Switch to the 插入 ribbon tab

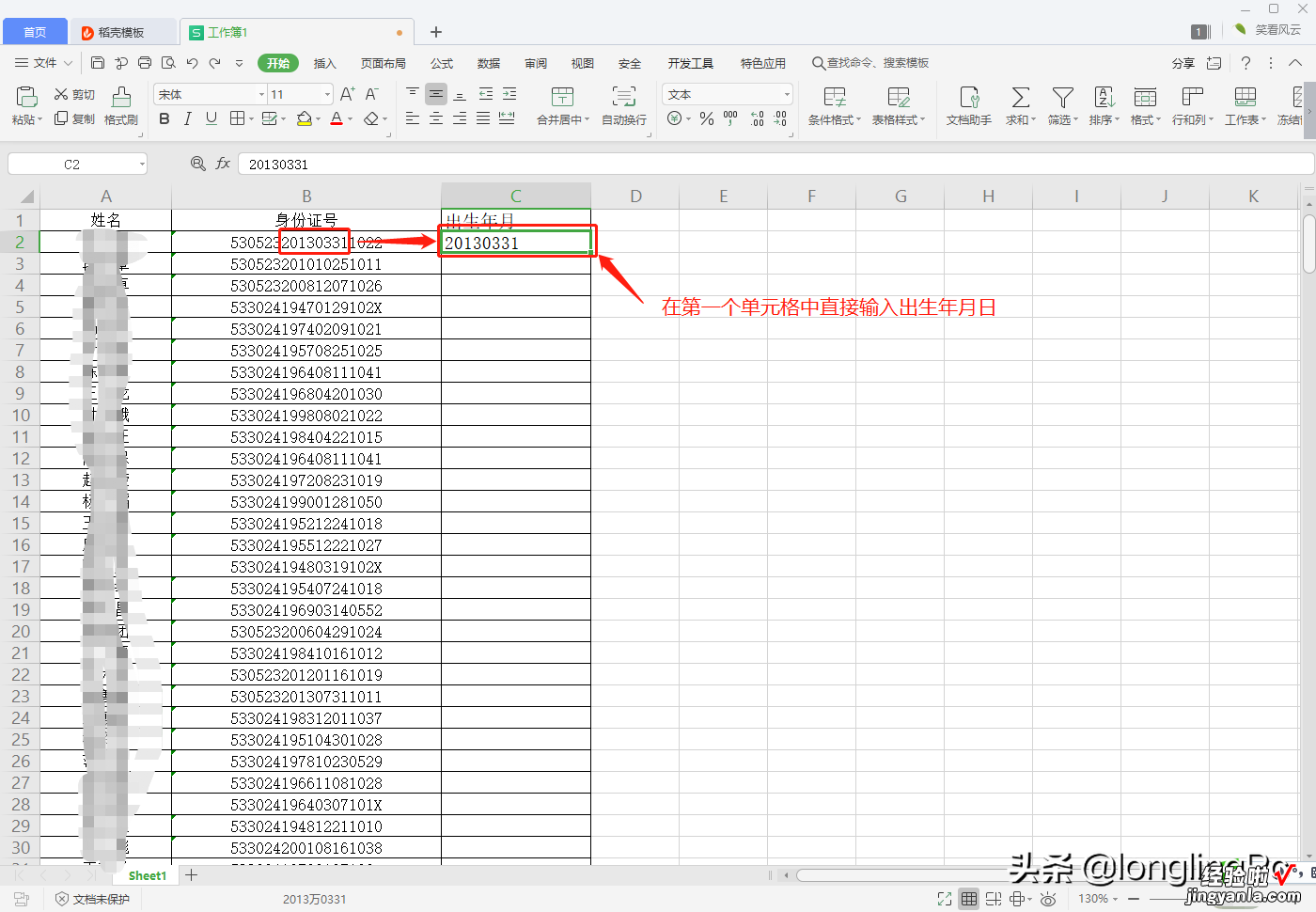click(x=324, y=63)
